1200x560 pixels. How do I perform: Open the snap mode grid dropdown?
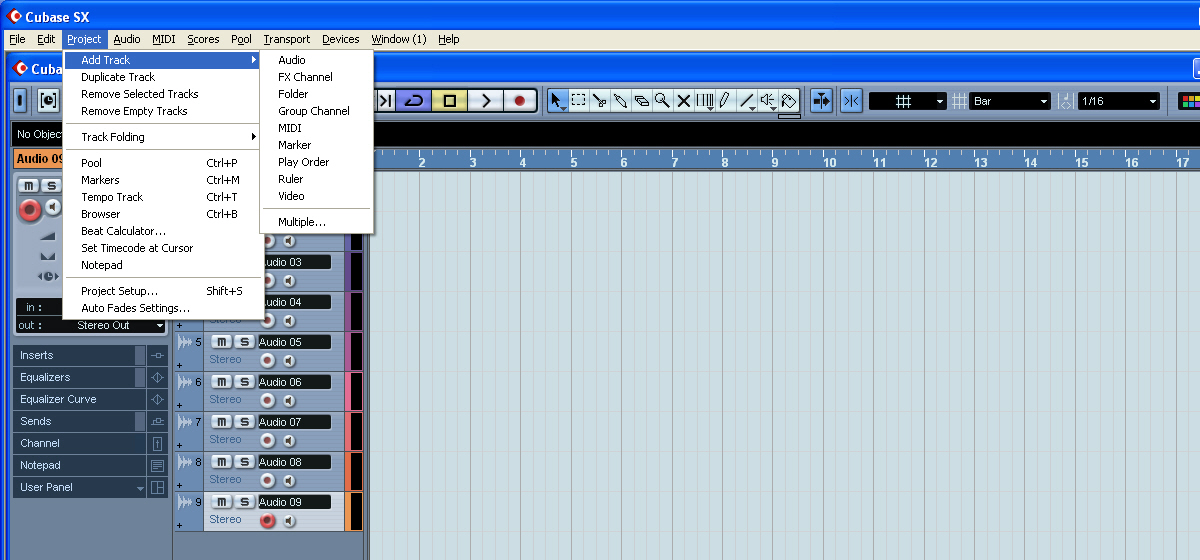click(x=908, y=101)
